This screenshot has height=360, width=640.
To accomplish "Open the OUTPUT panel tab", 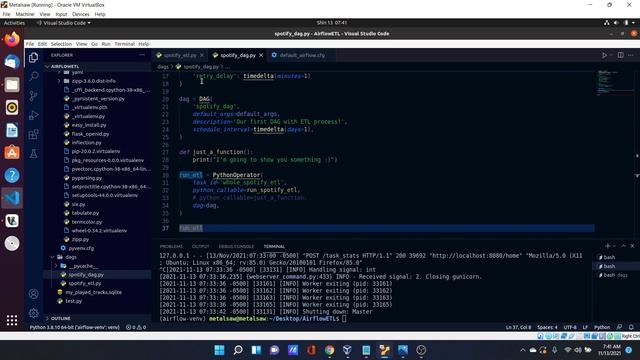I will 200,246.
